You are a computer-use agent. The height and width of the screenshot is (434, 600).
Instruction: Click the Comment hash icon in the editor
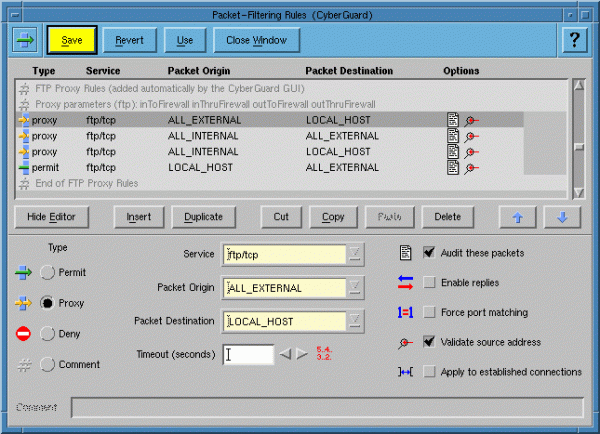(x=24, y=364)
